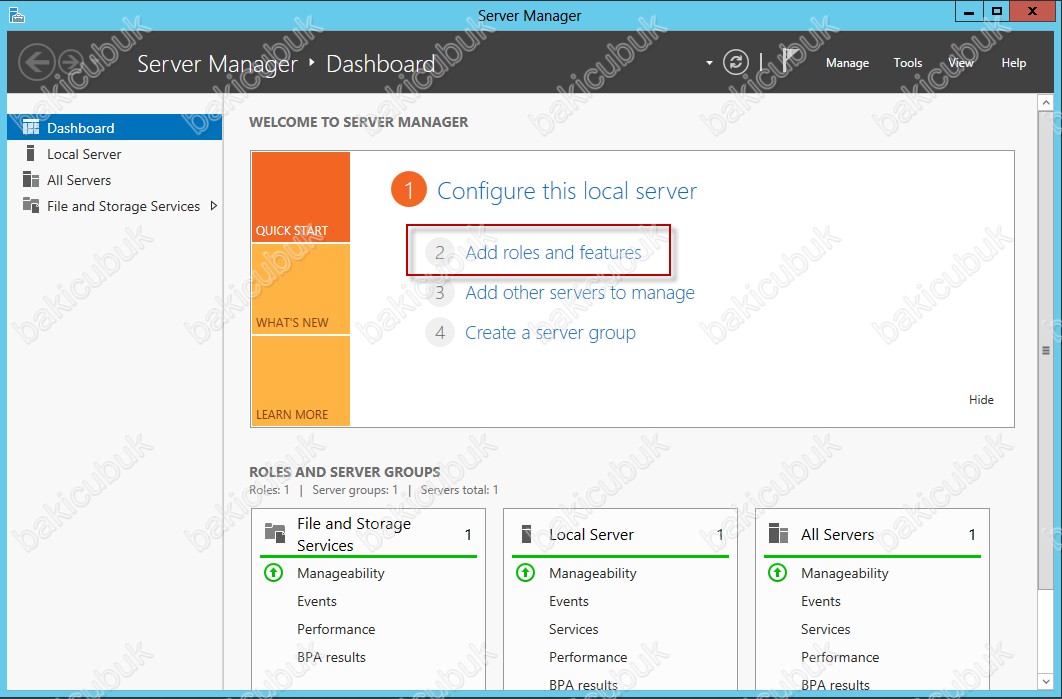Screen dimensions: 1062x699
Task: Click the All Servers sidebar icon
Action: coord(30,179)
